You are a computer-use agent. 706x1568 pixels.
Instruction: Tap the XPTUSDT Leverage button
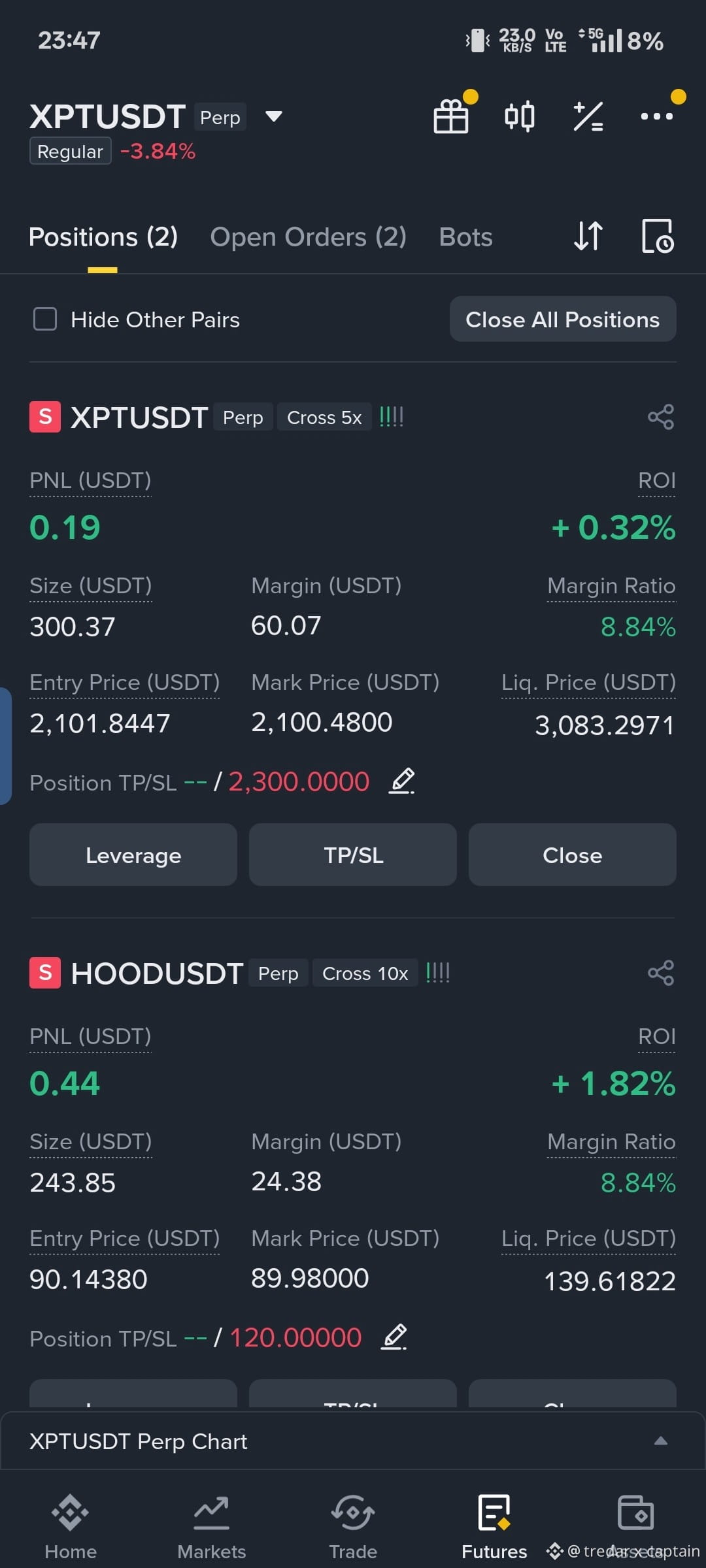pos(133,855)
